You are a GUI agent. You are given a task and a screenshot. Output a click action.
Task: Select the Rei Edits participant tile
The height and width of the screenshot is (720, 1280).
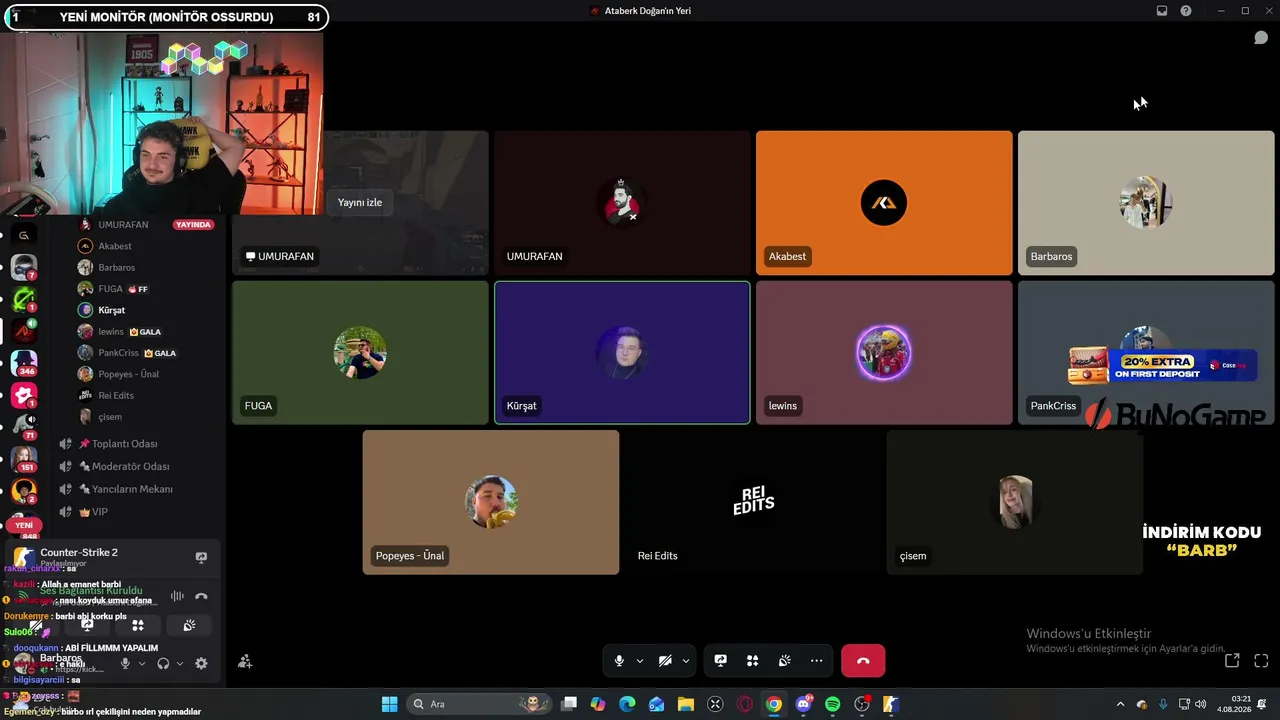click(753, 502)
